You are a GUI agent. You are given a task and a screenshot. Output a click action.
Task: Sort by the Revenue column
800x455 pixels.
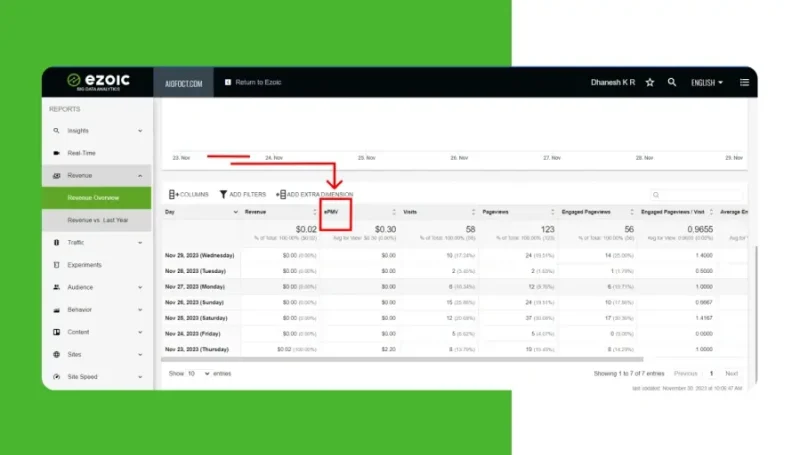pyautogui.click(x=280, y=212)
